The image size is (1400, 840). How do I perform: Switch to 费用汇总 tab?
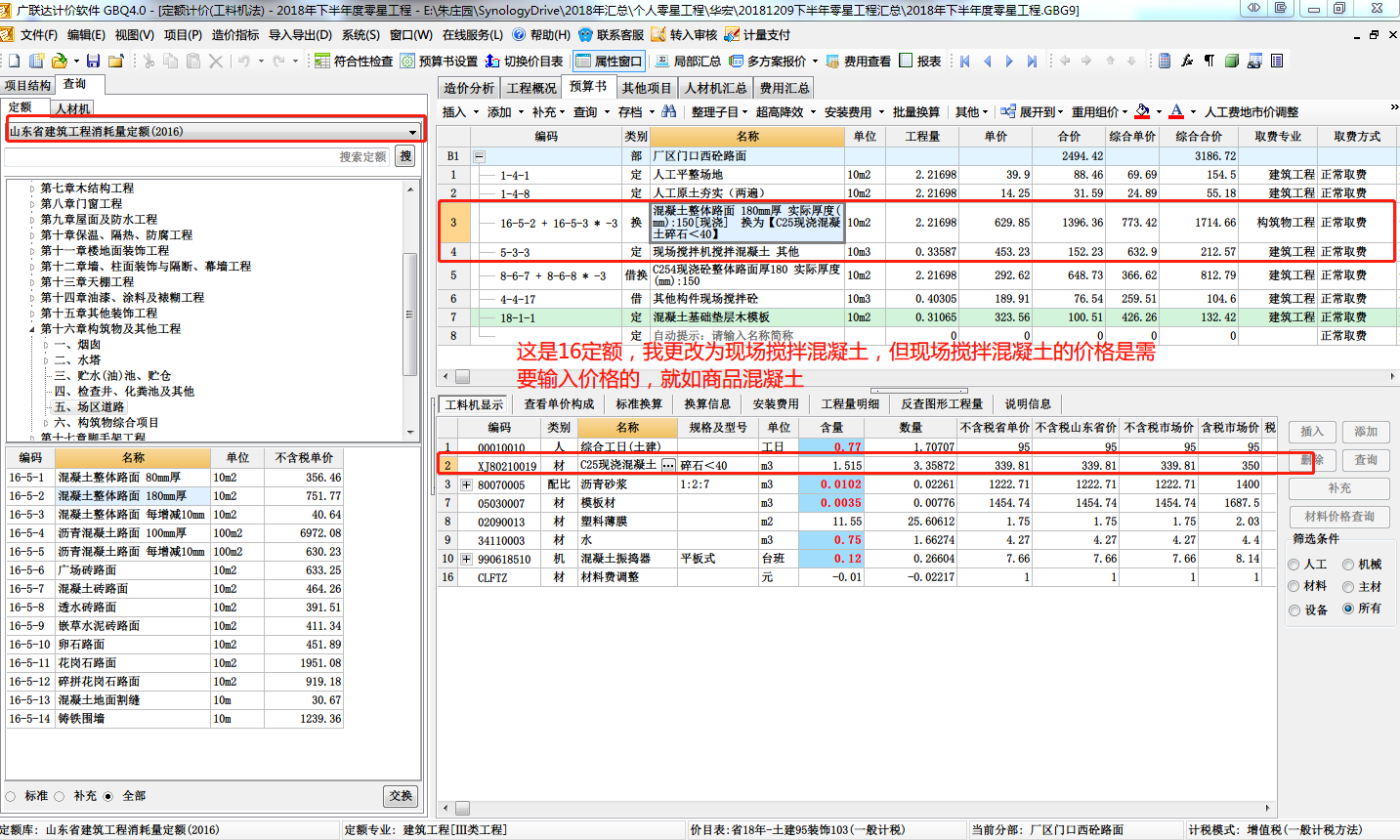785,88
